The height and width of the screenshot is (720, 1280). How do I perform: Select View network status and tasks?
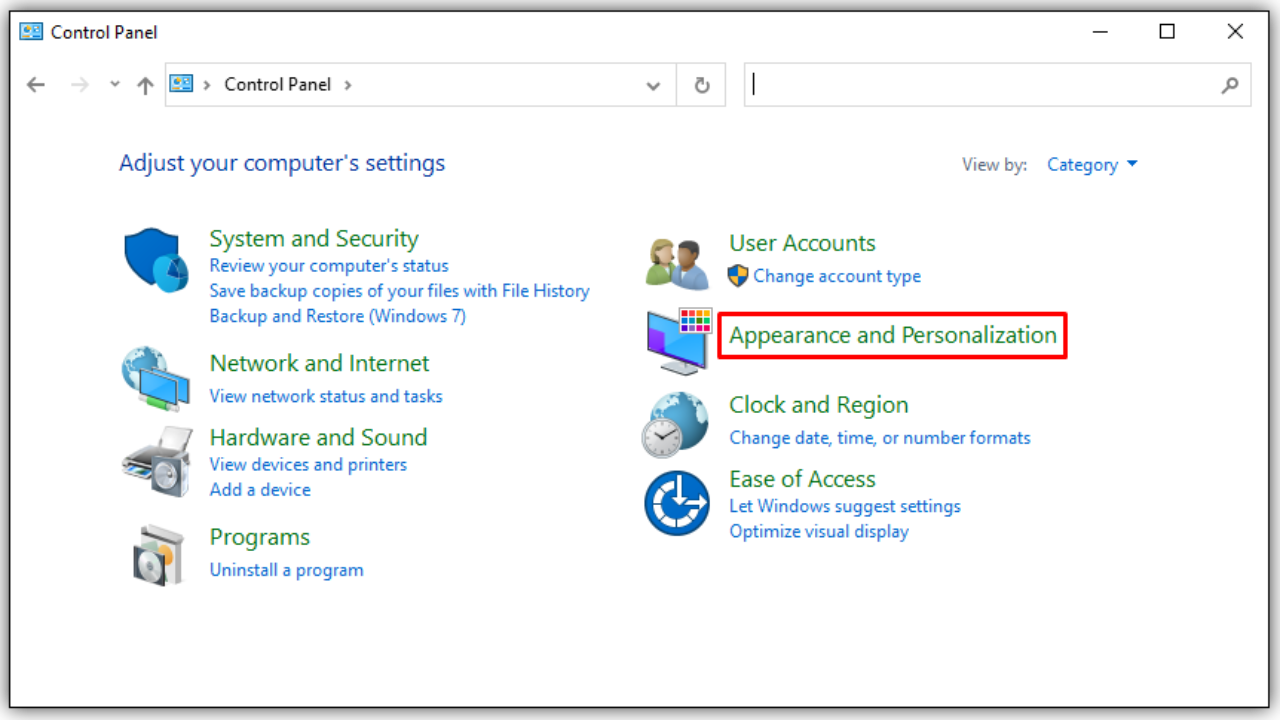pyautogui.click(x=326, y=396)
